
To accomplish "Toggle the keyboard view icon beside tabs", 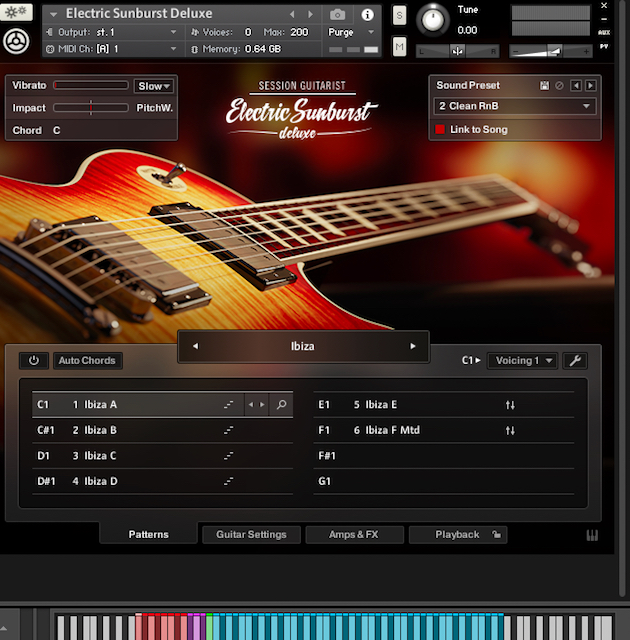I will (592, 535).
